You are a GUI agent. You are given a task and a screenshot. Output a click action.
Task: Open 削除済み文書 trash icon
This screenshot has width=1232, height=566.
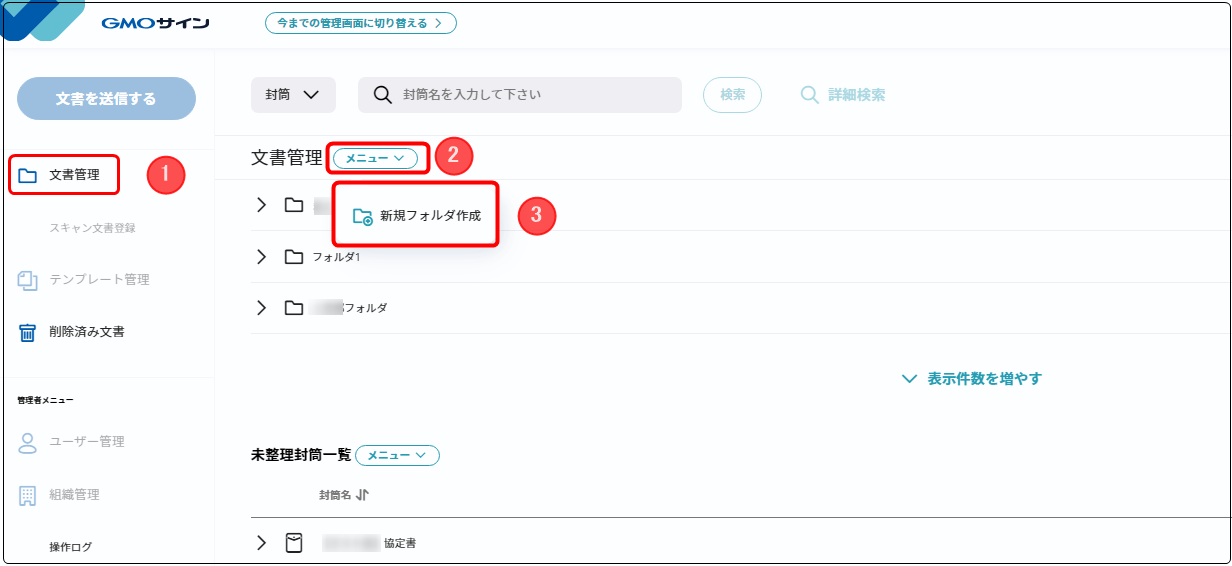(x=28, y=332)
